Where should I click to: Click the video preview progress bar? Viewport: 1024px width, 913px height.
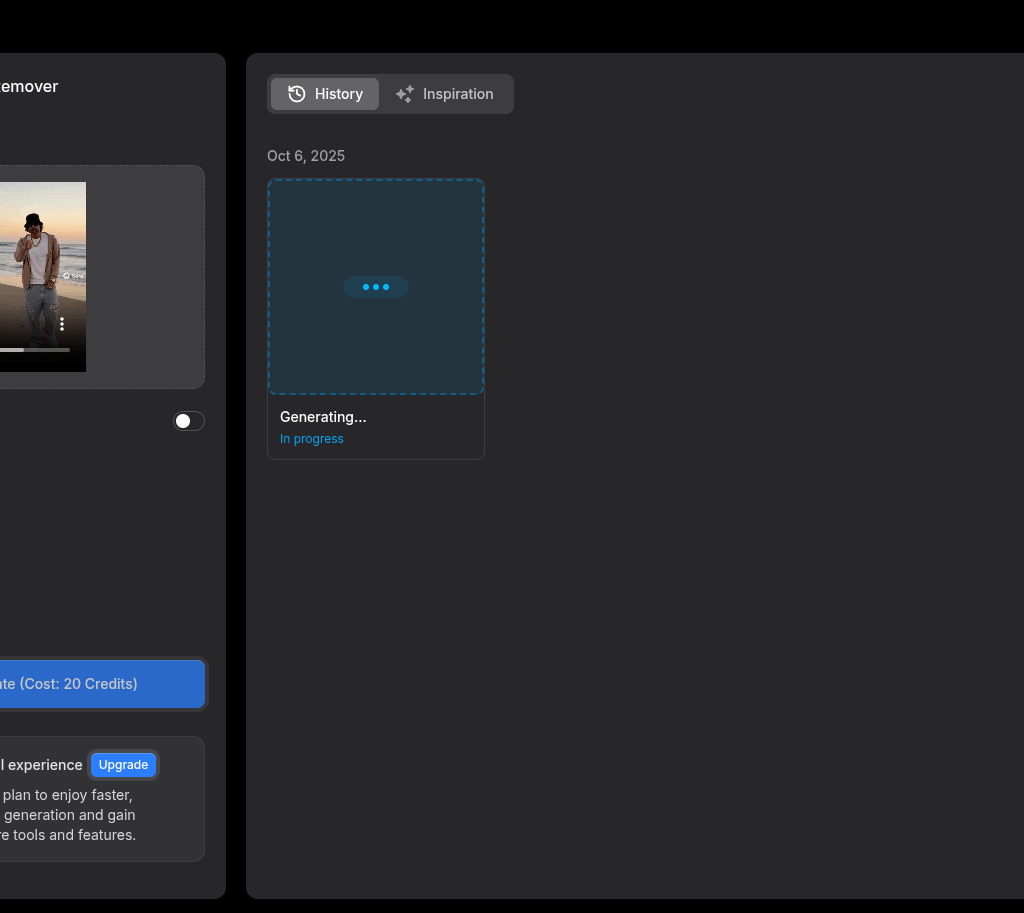pos(35,350)
